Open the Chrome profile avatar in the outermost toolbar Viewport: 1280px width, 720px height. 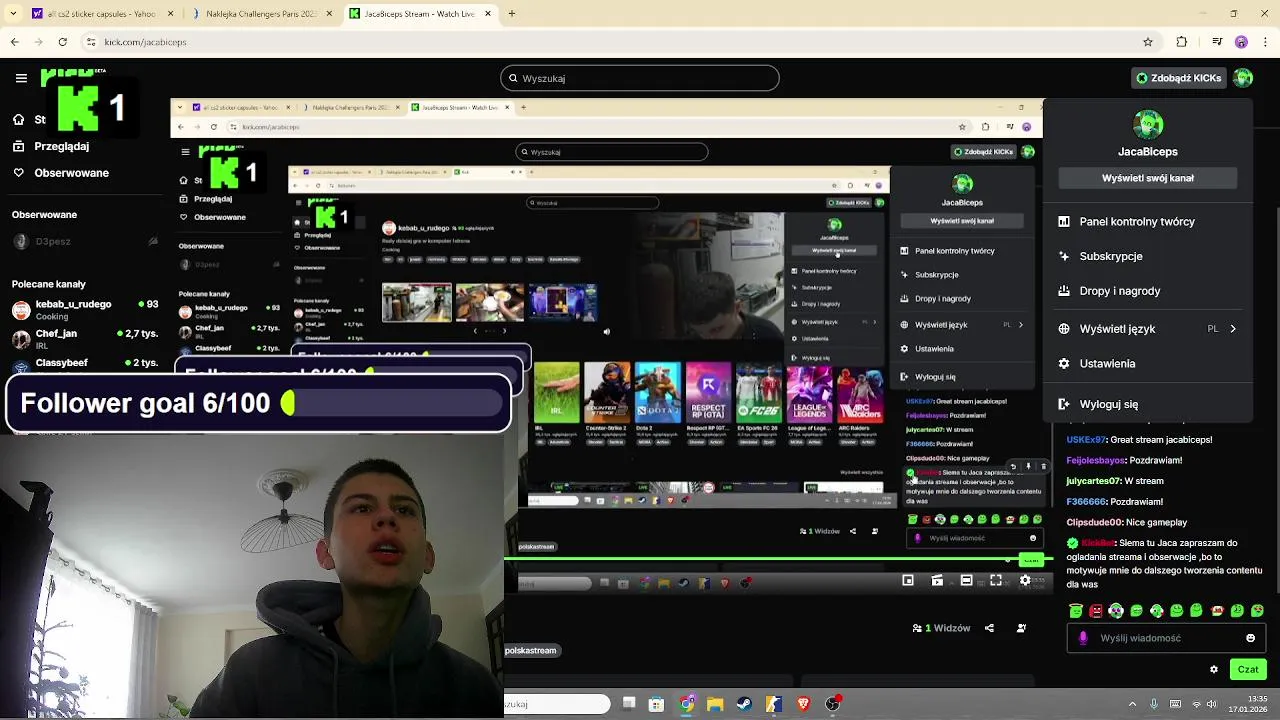(x=1241, y=42)
